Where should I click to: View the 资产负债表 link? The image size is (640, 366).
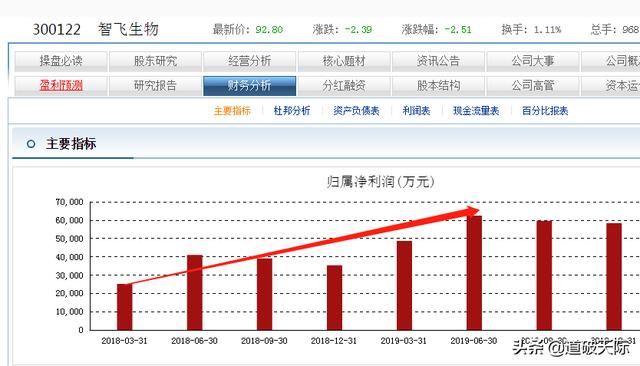tap(356, 111)
